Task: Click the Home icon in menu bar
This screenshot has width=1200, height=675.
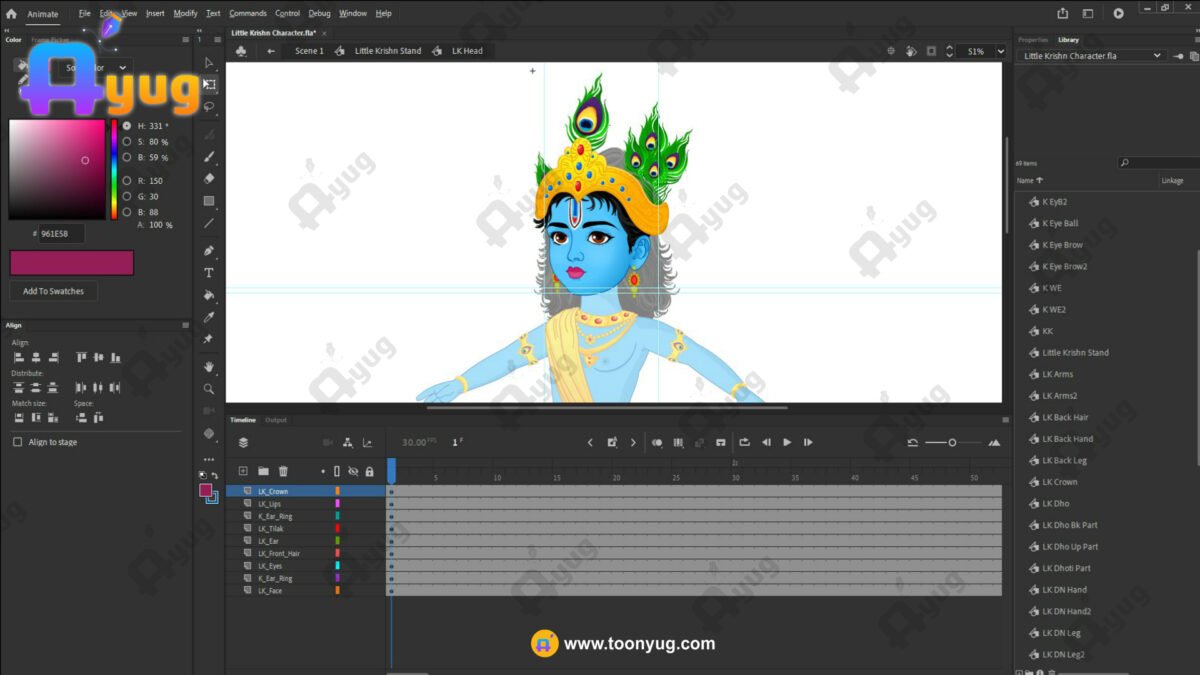Action: (x=11, y=14)
